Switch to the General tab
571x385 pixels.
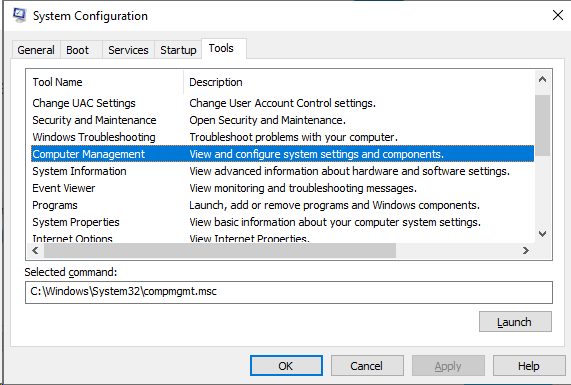click(36, 50)
